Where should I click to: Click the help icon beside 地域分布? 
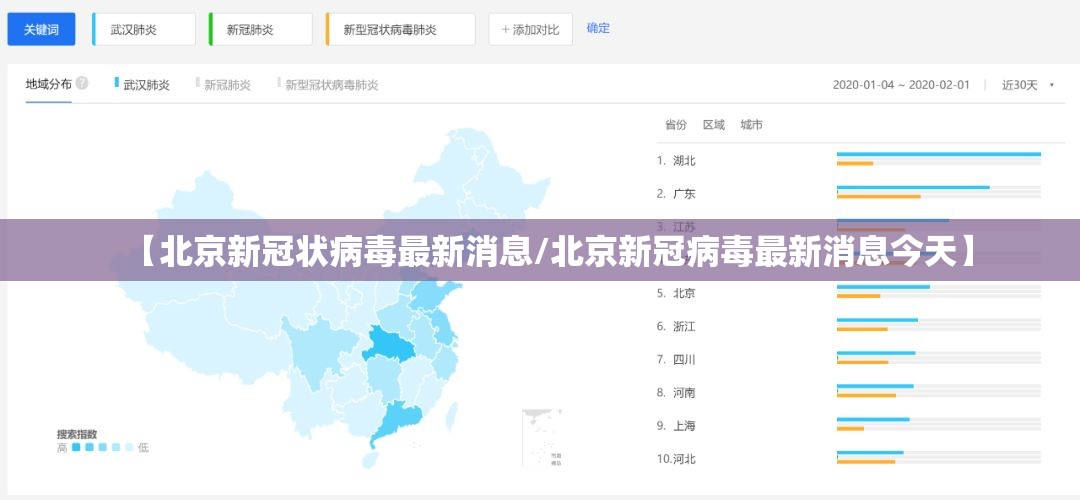(x=82, y=83)
